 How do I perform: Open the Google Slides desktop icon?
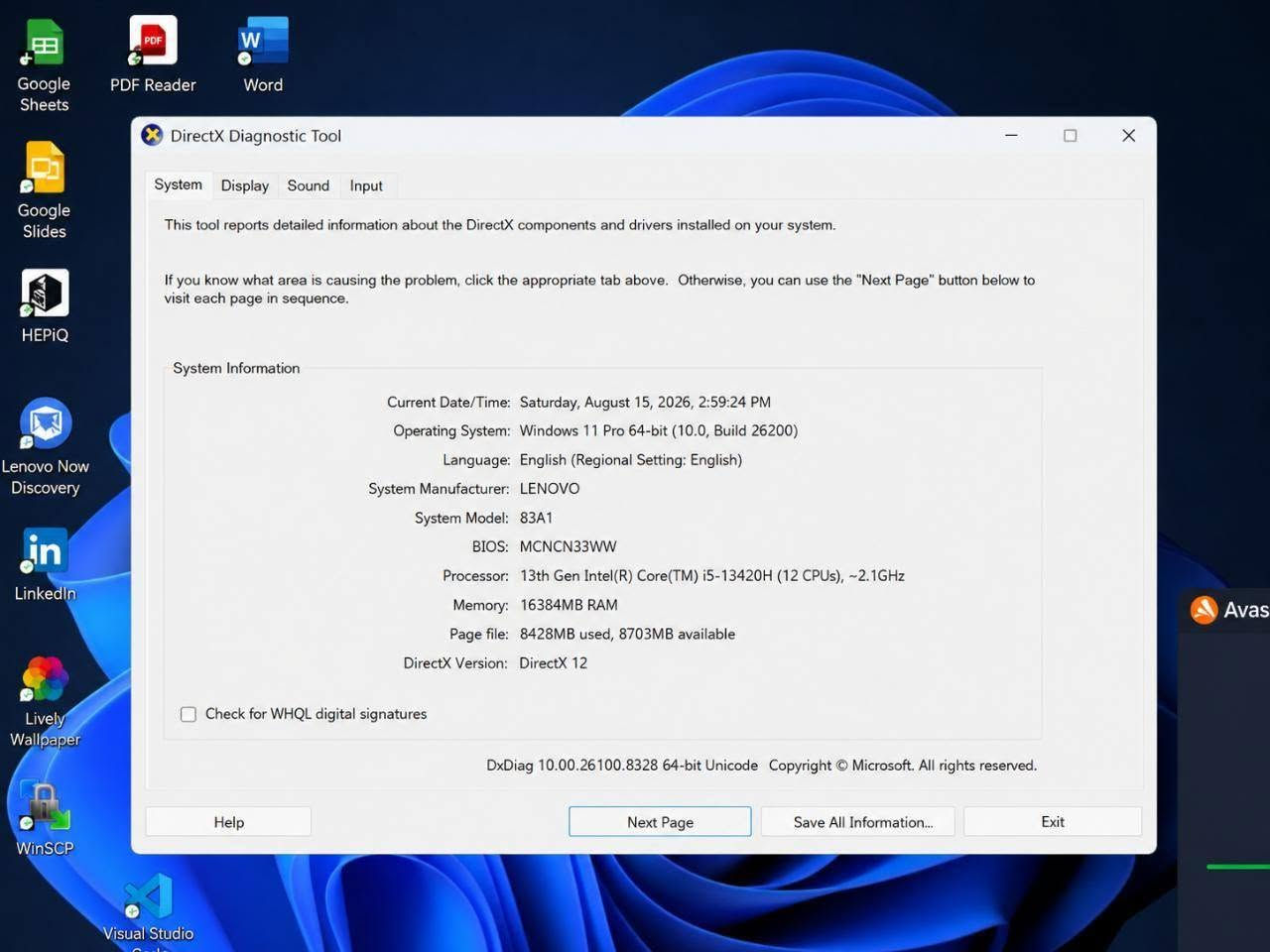click(44, 190)
